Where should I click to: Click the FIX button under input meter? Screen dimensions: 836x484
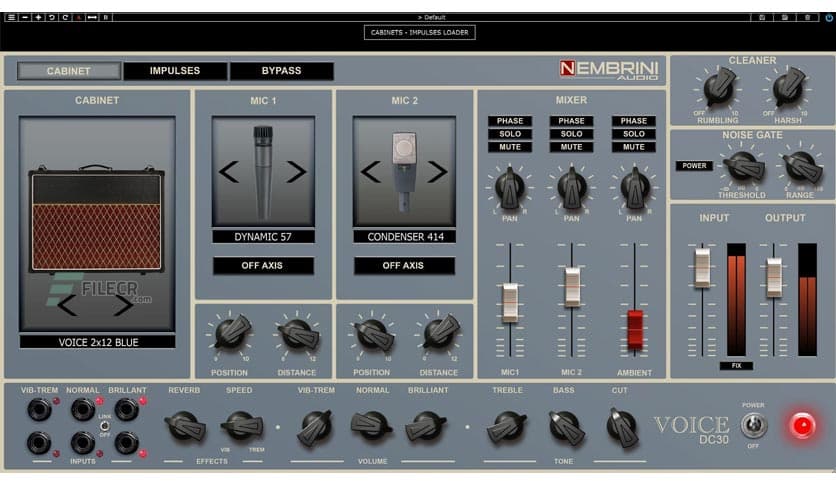pos(736,366)
